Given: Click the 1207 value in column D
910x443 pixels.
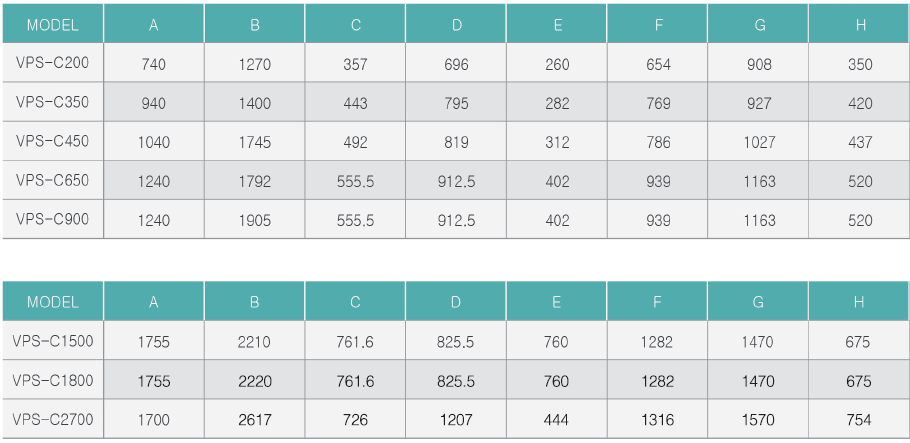Looking at the screenshot, I should pos(455,420).
